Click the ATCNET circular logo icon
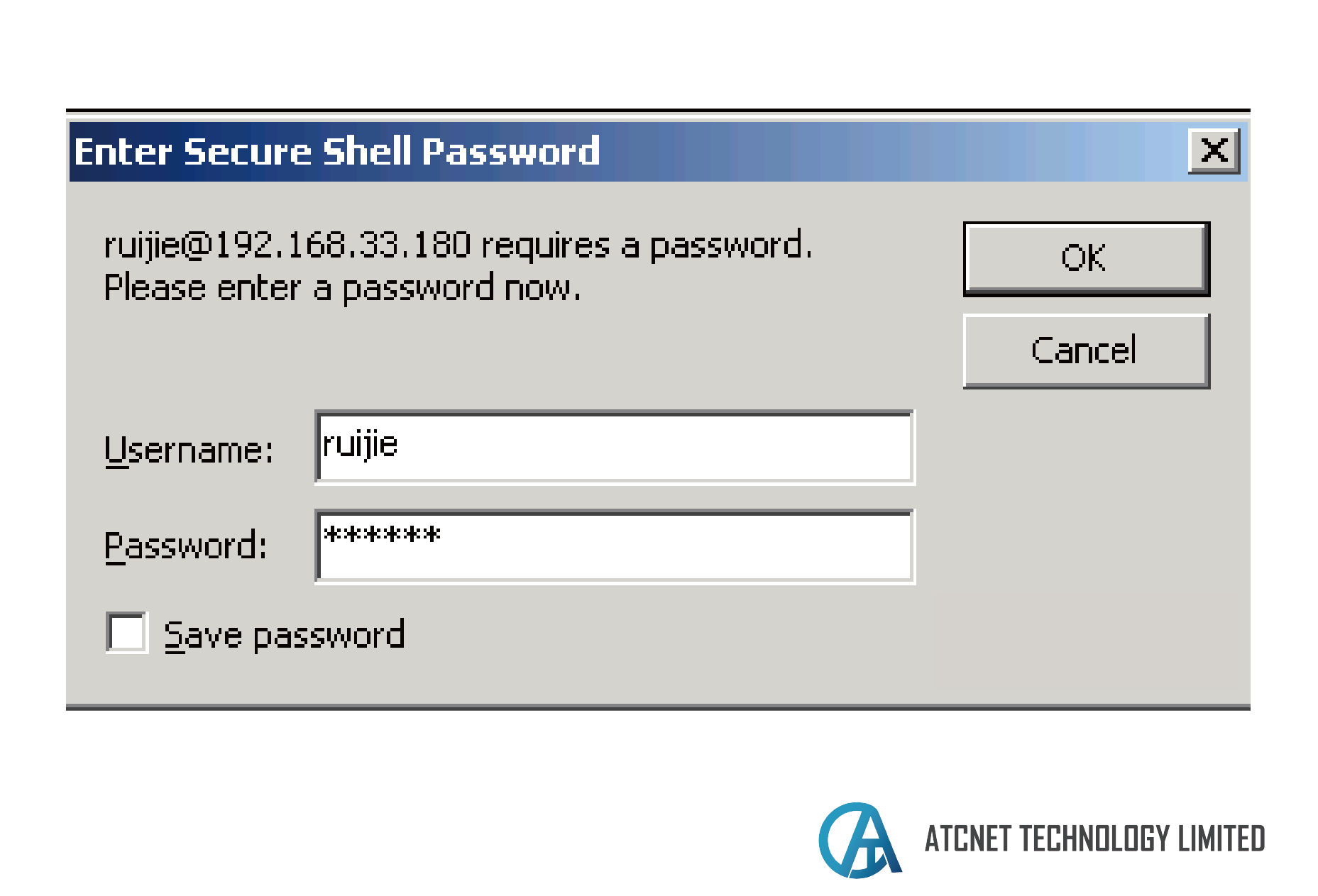Image resolution: width=1318 pixels, height=896 pixels. tap(860, 840)
